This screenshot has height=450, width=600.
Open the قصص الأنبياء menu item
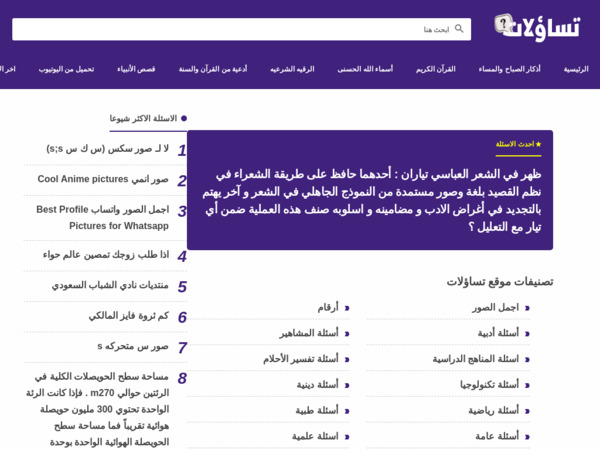click(x=136, y=69)
